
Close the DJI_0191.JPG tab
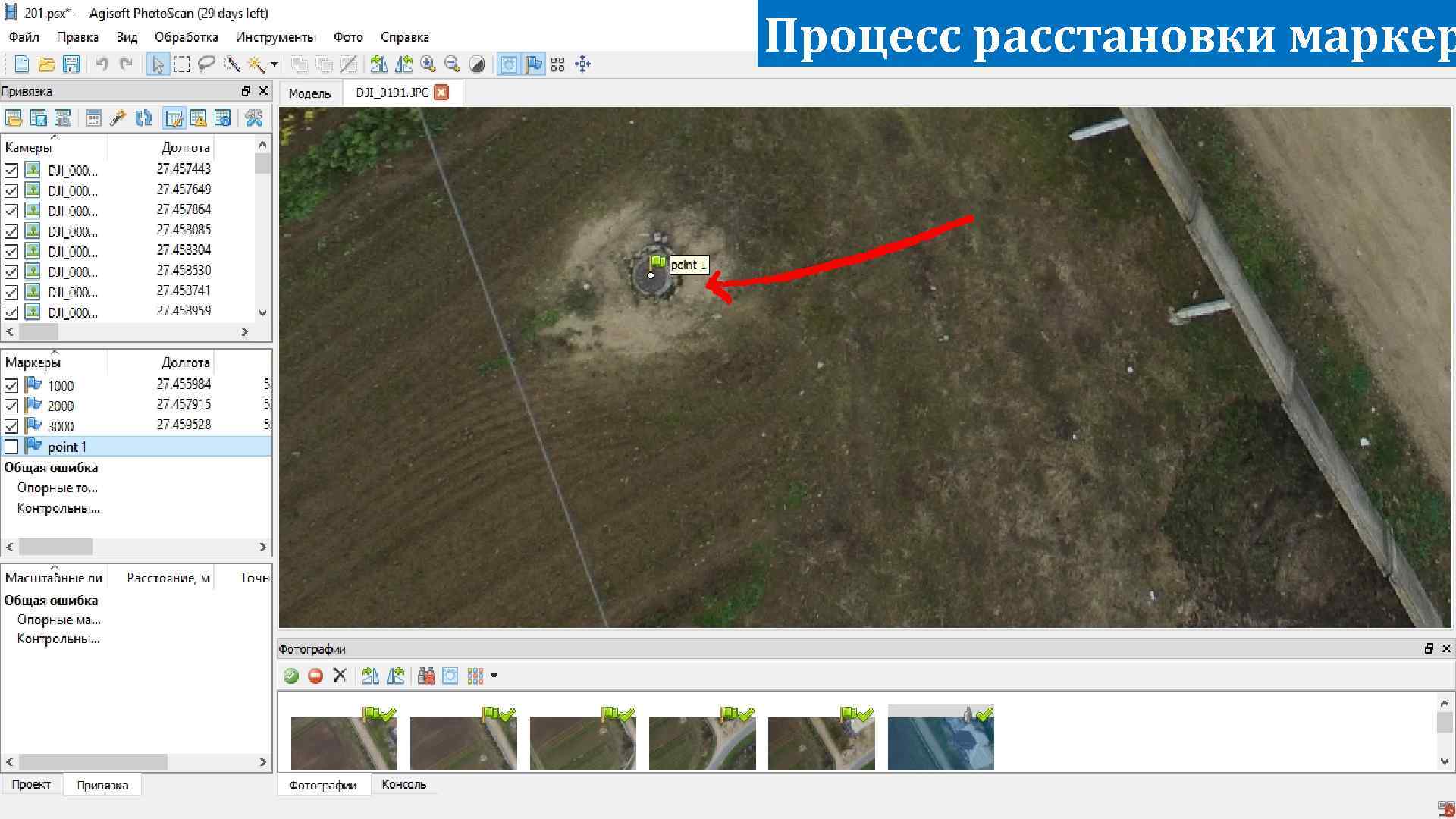point(441,93)
